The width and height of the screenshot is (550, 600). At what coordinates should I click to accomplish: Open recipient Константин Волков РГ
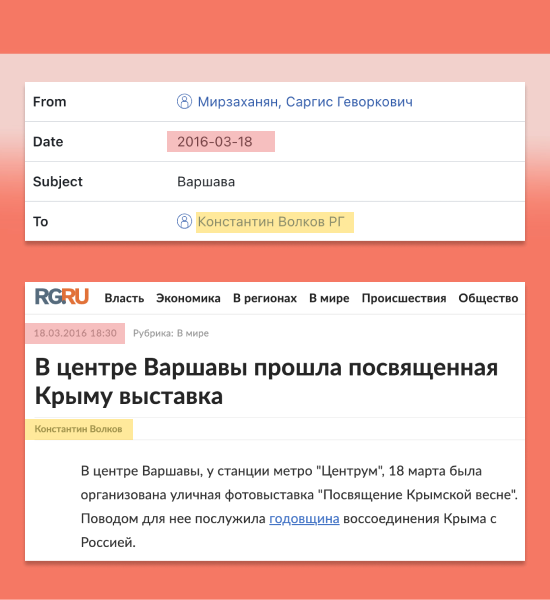271,222
